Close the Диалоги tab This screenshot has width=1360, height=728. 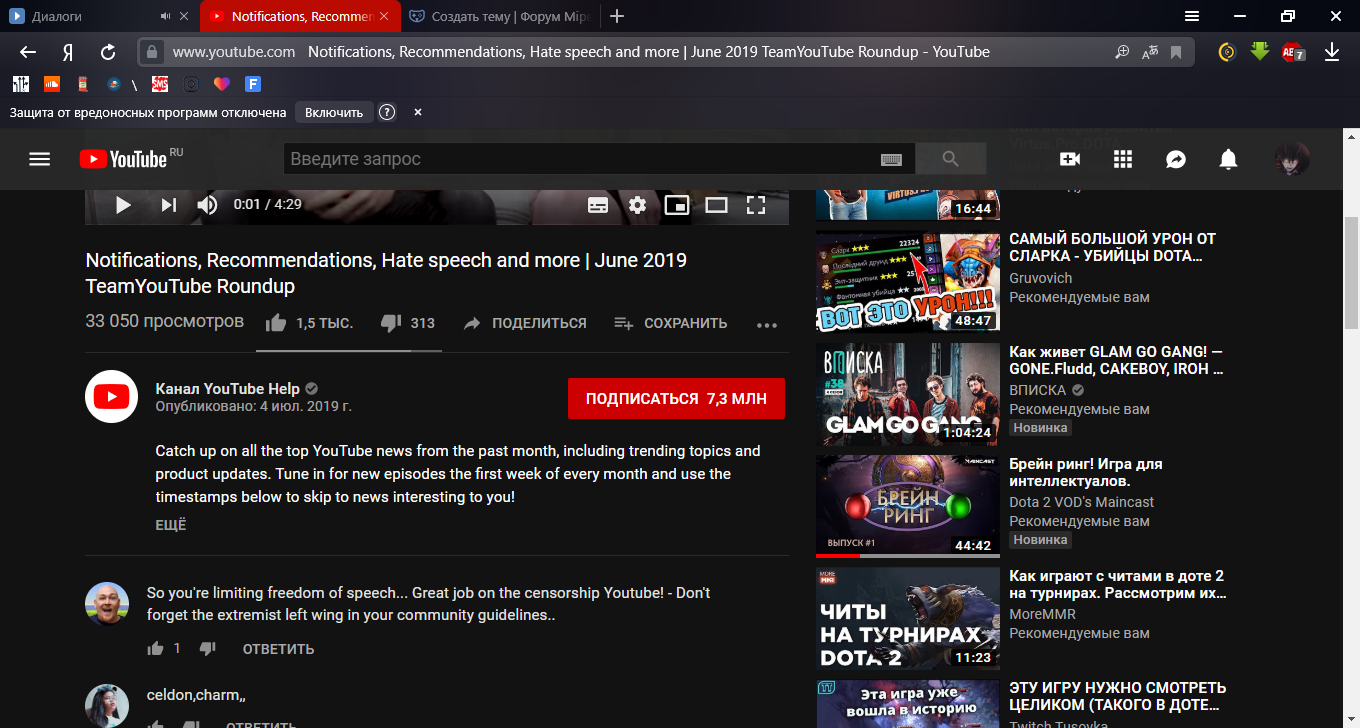coord(183,17)
